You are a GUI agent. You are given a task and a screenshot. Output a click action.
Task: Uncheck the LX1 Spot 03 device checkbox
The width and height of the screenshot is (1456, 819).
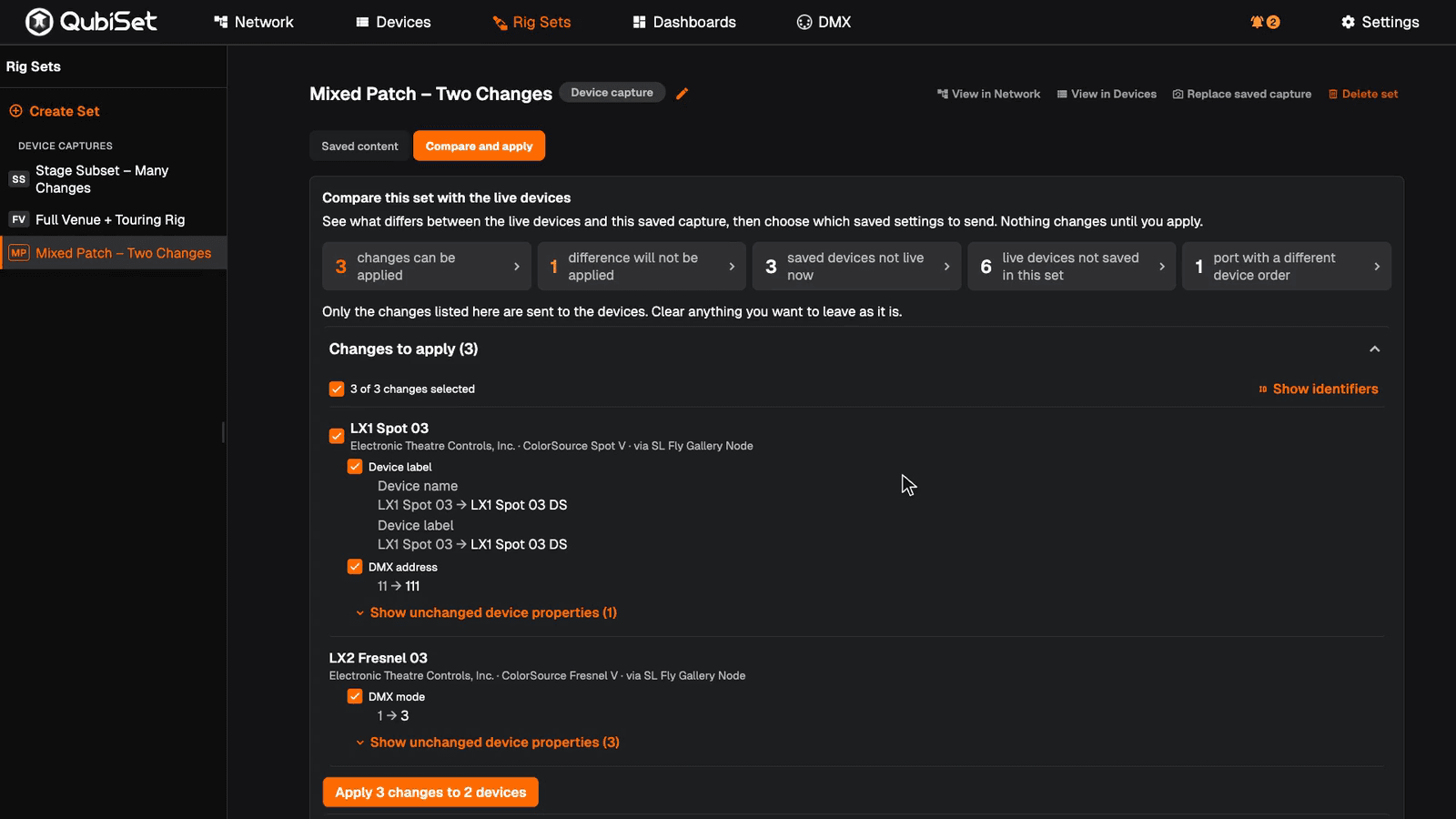pyautogui.click(x=337, y=436)
